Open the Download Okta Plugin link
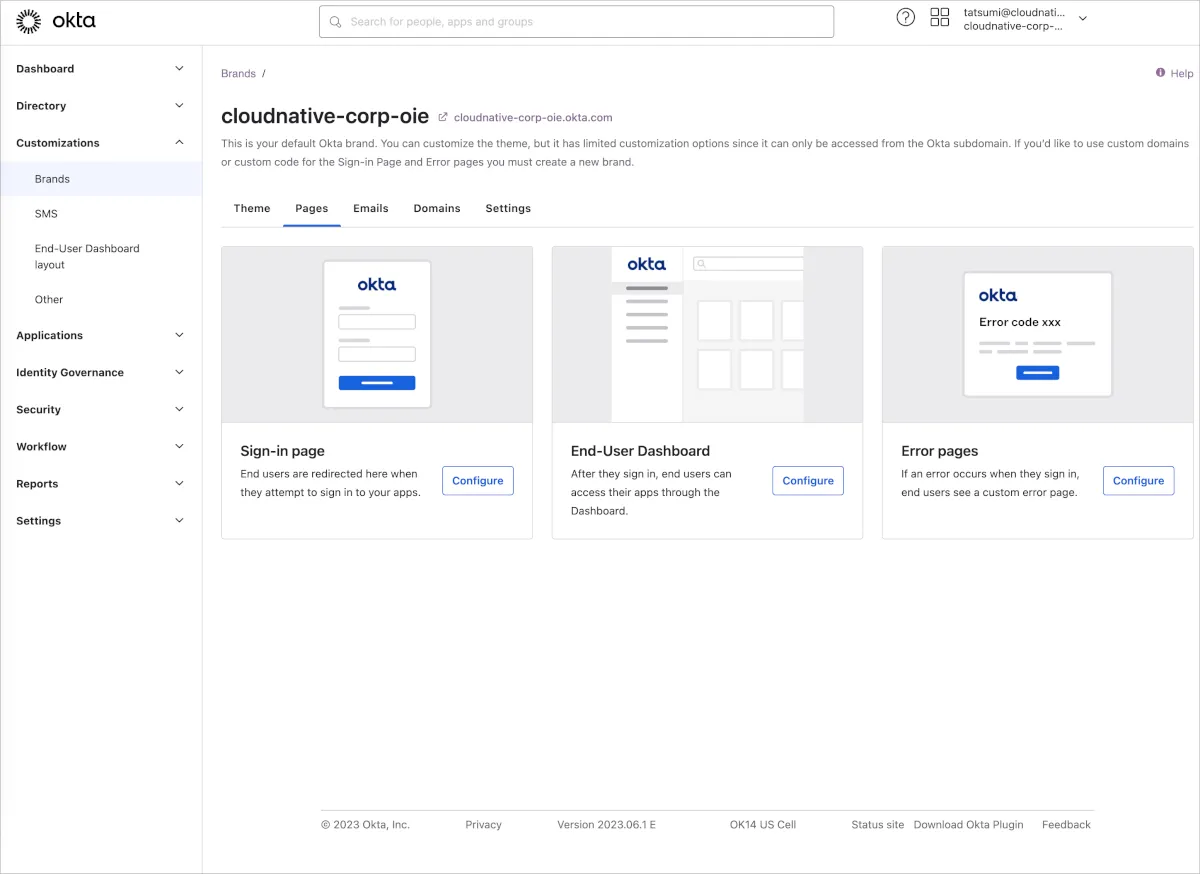Screen dimensions: 1200x874 [x=968, y=825]
